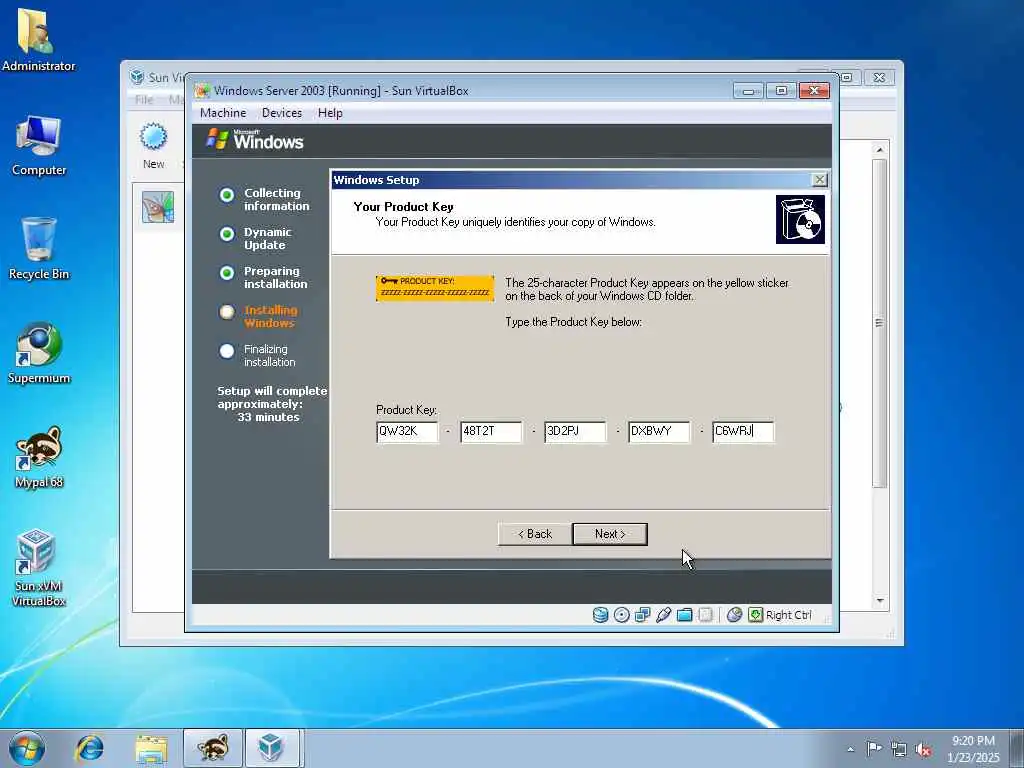Viewport: 1024px width, 768px height.
Task: Click the USB device status icon
Action: pyautogui.click(x=664, y=615)
